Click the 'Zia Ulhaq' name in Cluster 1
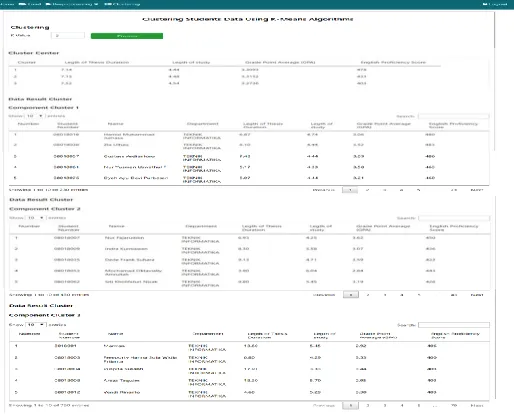 click(116, 145)
